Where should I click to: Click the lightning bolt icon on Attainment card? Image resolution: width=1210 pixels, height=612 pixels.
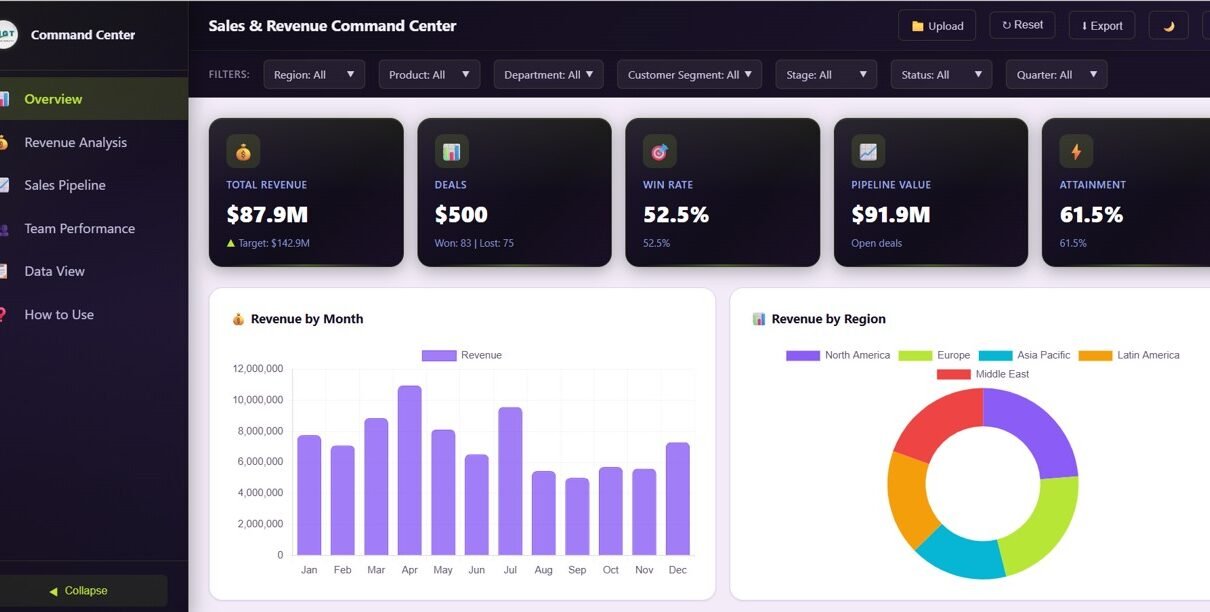(x=1076, y=151)
